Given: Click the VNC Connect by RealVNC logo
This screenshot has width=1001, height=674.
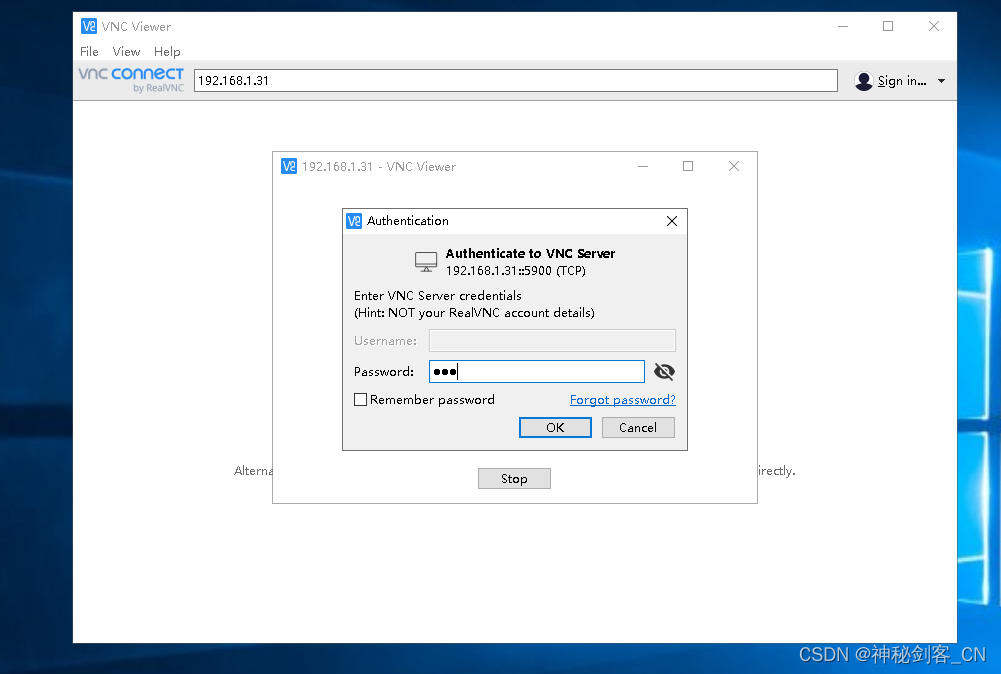Looking at the screenshot, I should pos(131,80).
